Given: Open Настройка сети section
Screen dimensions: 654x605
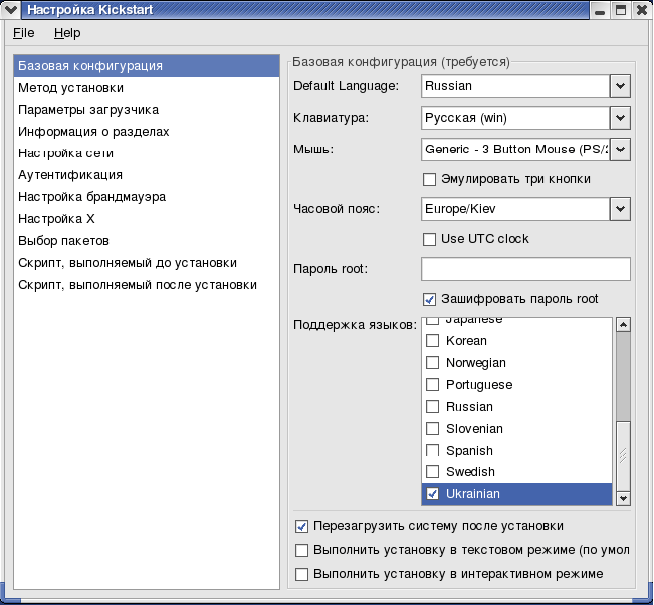Looking at the screenshot, I should [x=146, y=153].
